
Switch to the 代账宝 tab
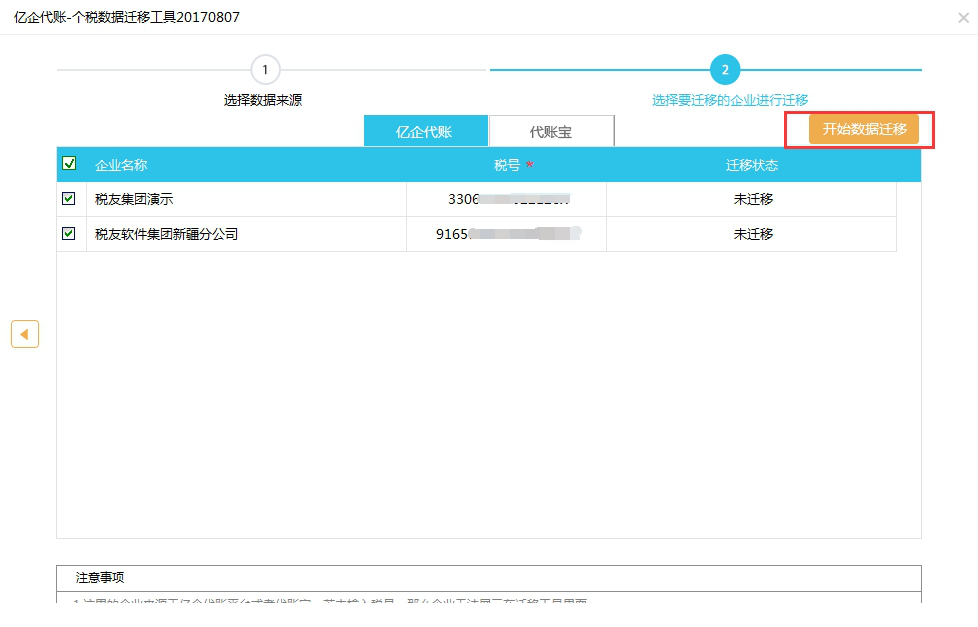[551, 130]
